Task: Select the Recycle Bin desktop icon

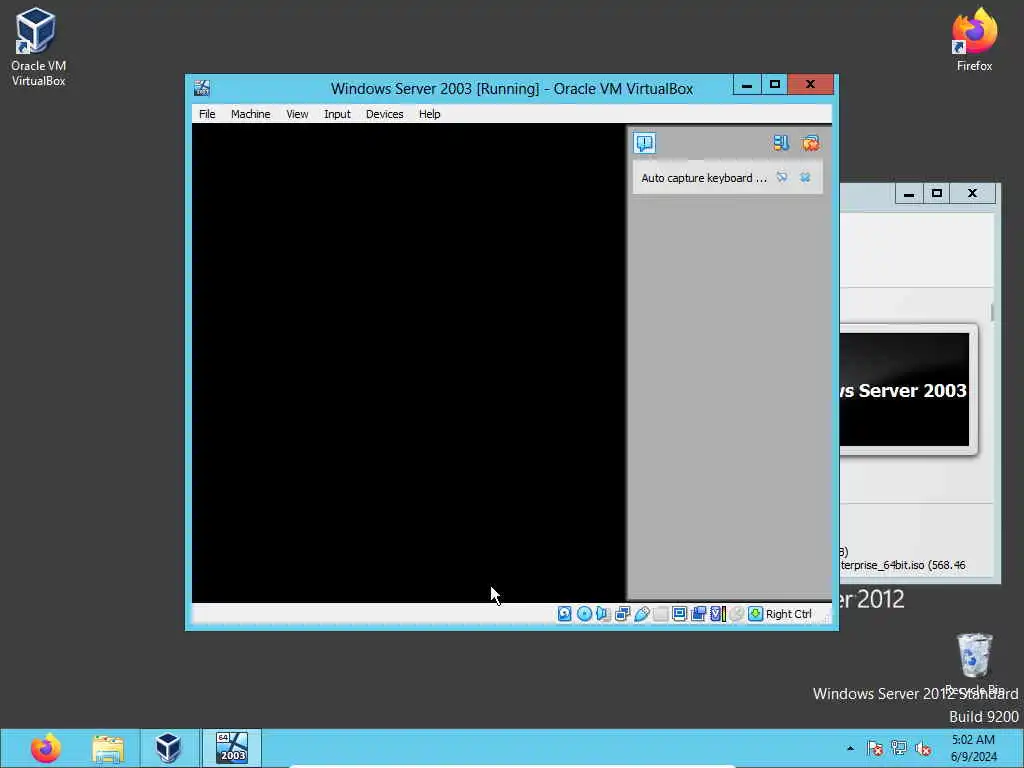Action: click(x=974, y=664)
